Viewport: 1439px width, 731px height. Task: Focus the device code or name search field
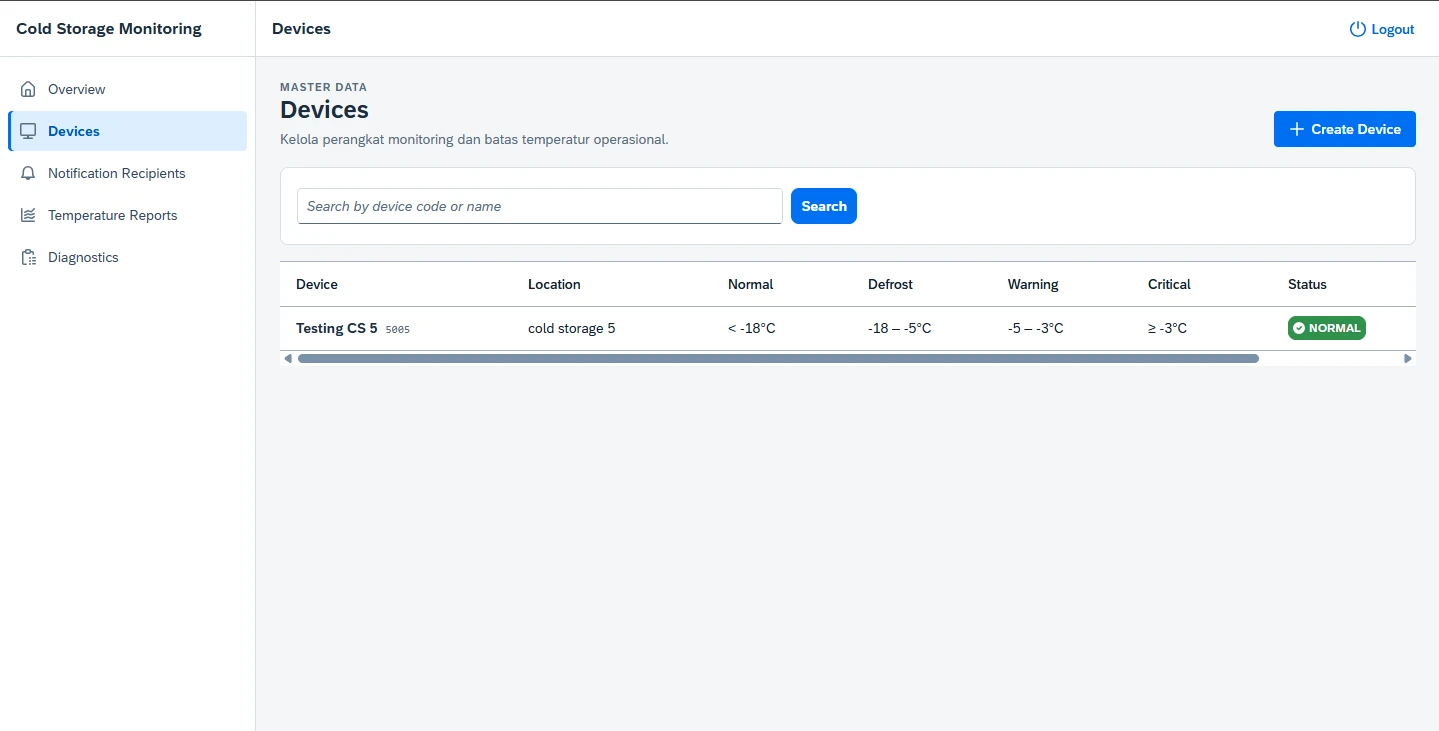(540, 206)
